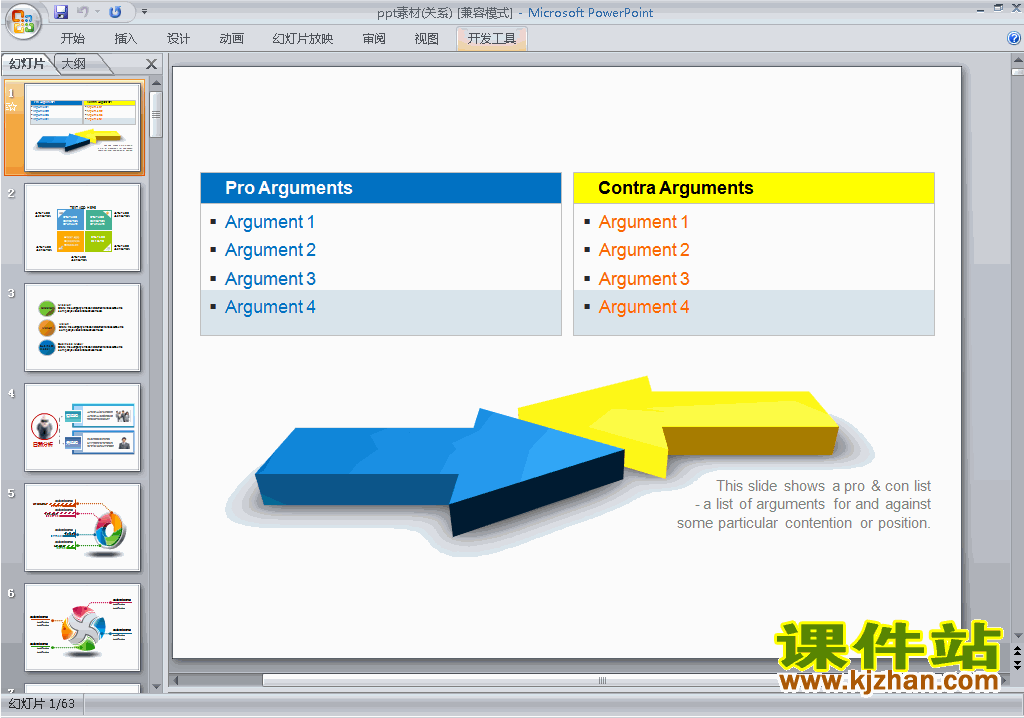The image size is (1024, 718).
Task: Minimize the PowerPoint window
Action: 980,9
